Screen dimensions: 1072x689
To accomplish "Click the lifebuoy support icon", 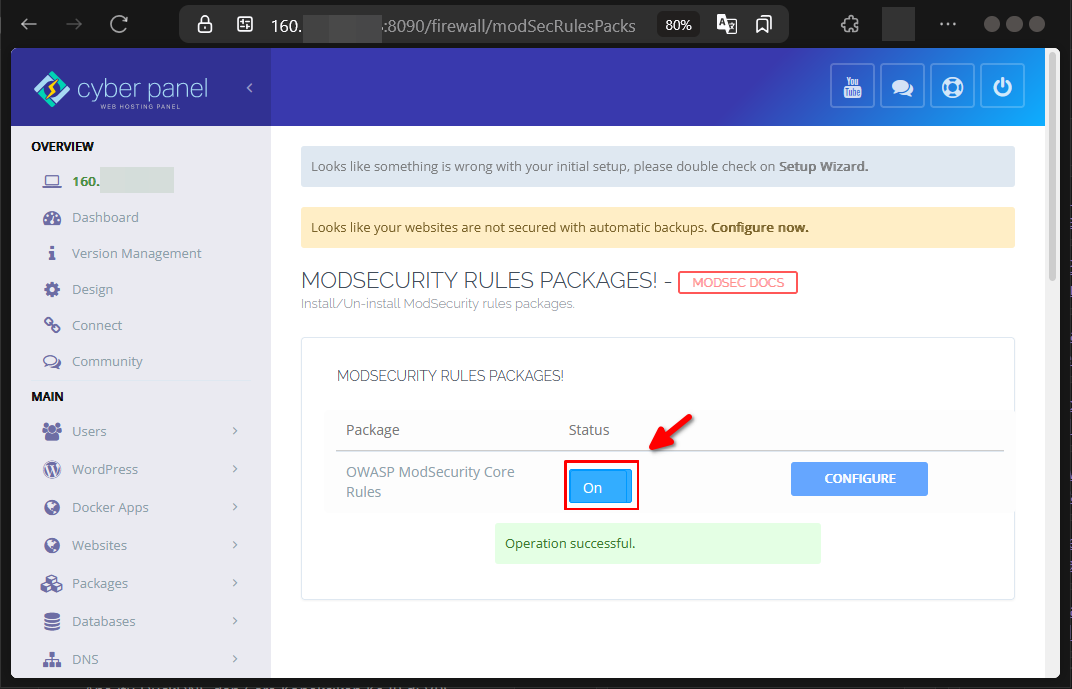I will click(x=952, y=86).
